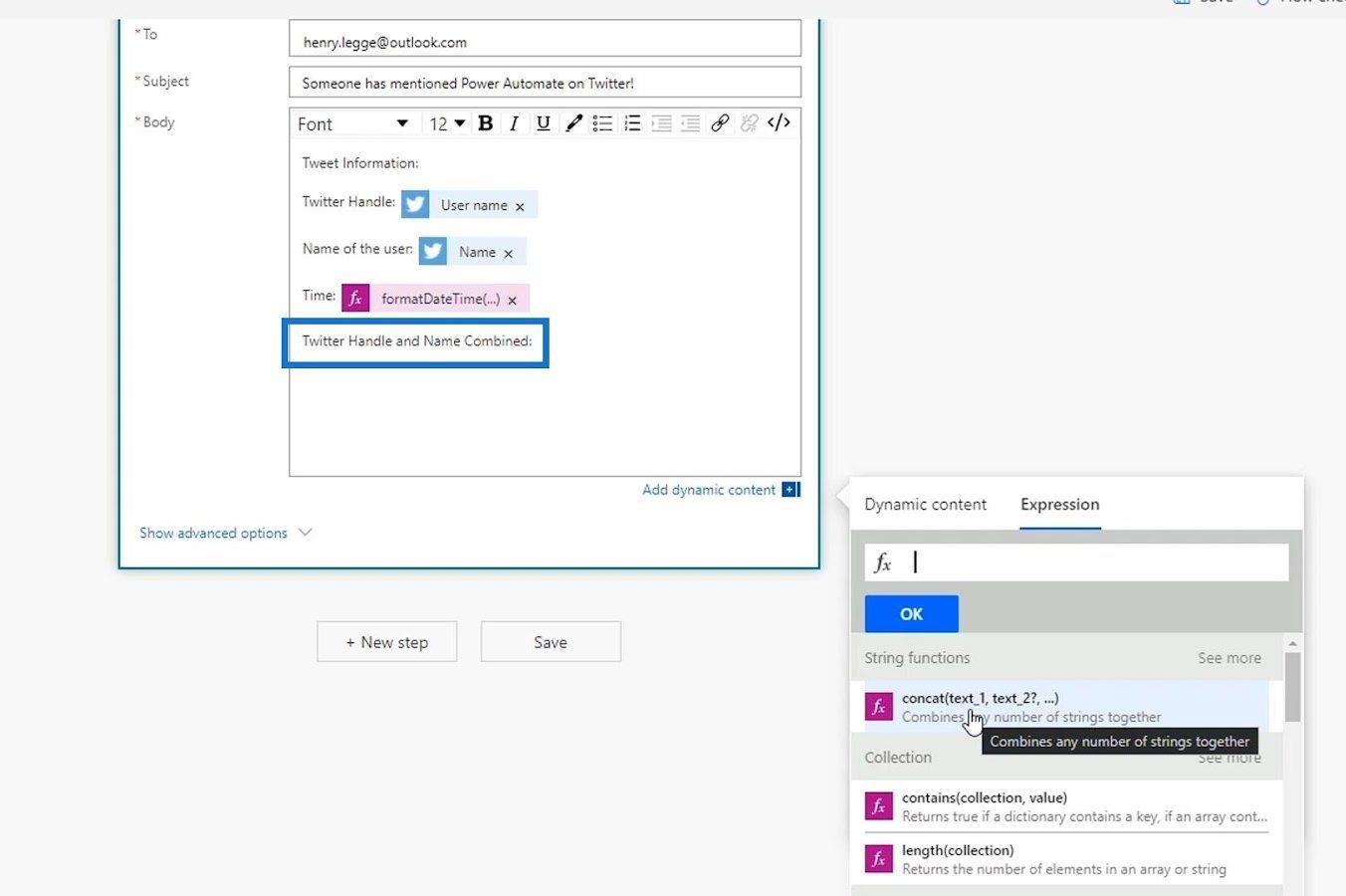The image size is (1346, 896).
Task: Select the length(collection) function
Action: pyautogui.click(x=1066, y=859)
